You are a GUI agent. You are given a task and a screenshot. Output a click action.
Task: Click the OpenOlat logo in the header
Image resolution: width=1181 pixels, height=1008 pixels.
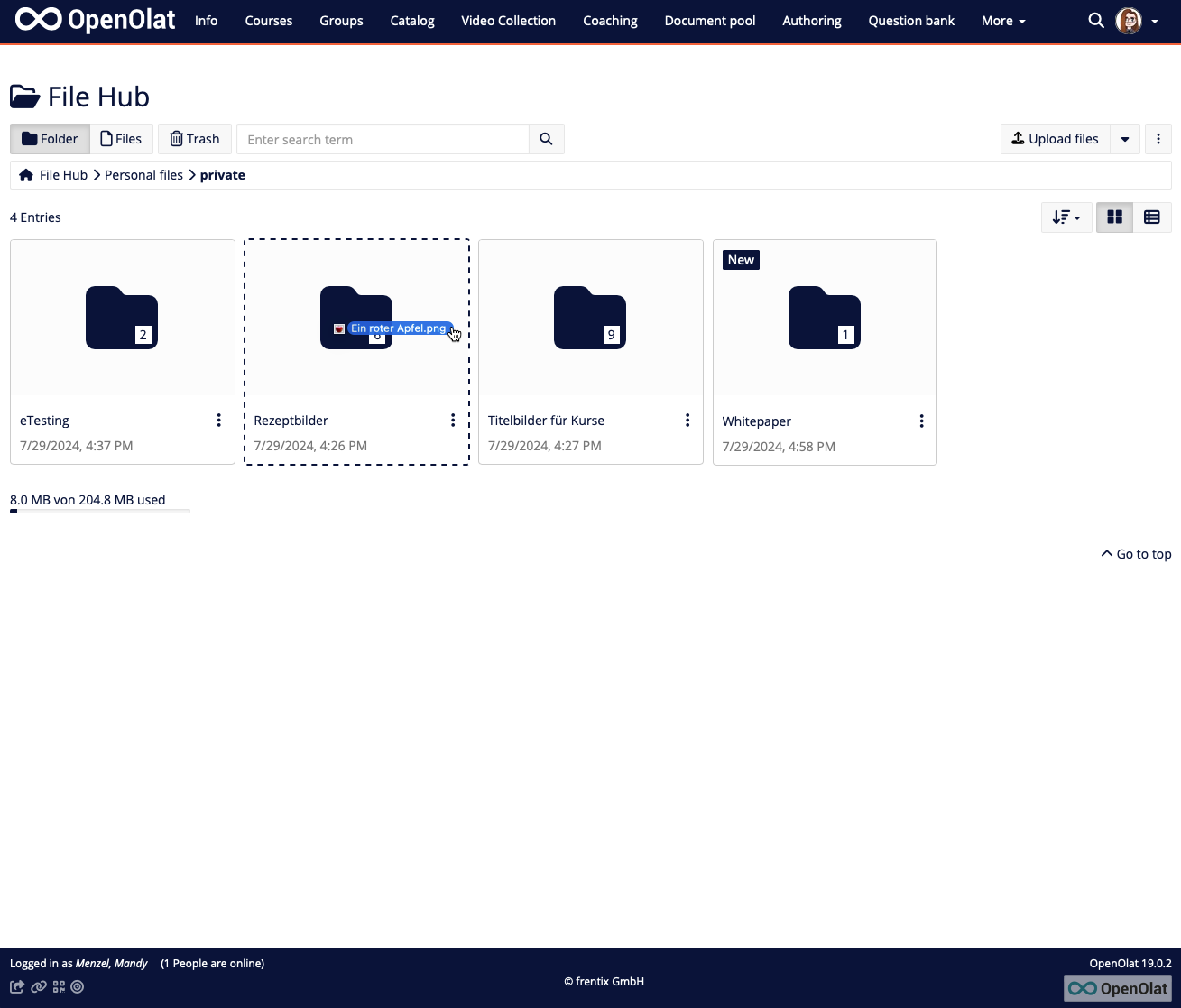click(x=95, y=20)
